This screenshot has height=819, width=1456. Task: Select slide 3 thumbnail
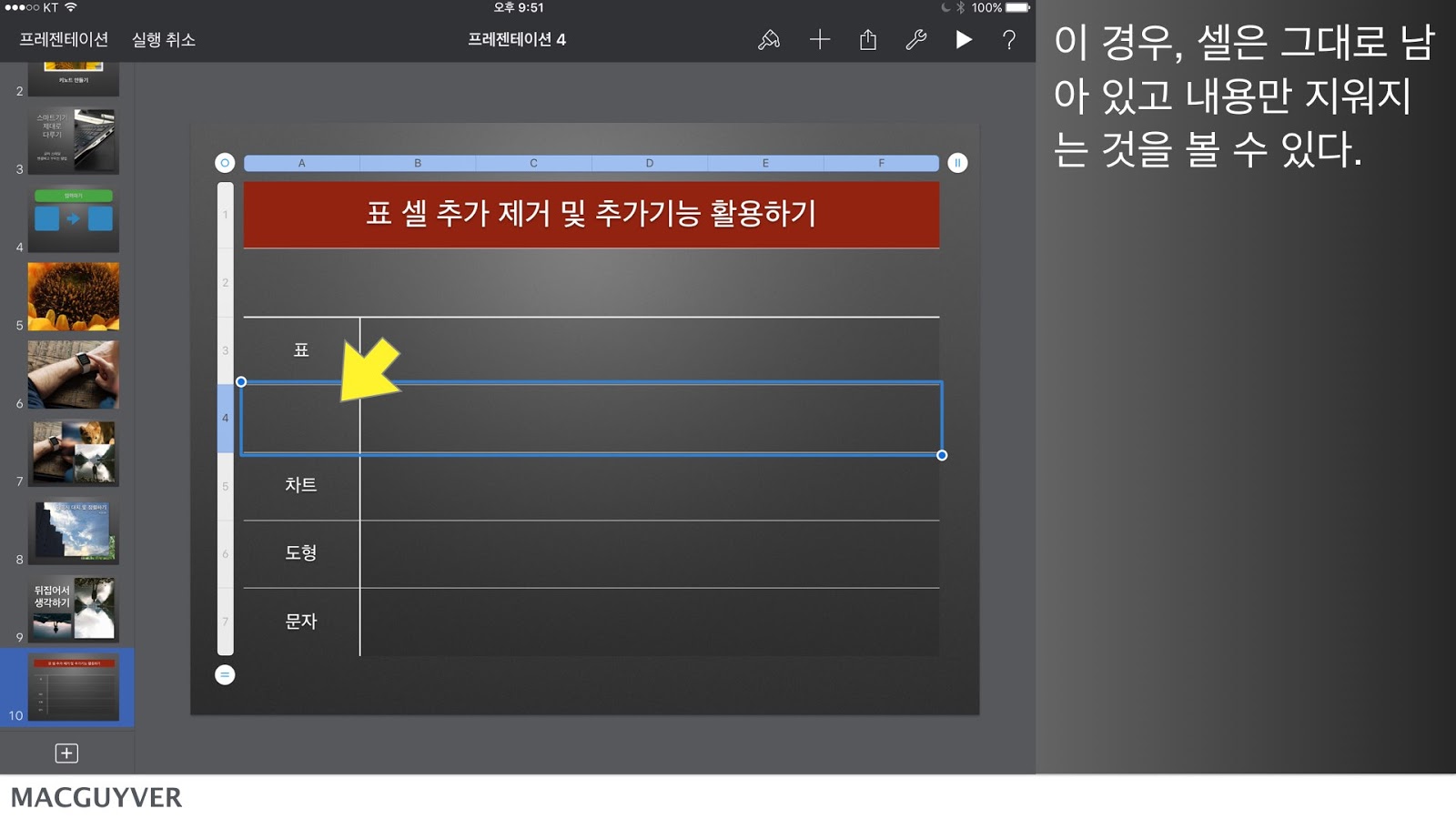(74, 141)
